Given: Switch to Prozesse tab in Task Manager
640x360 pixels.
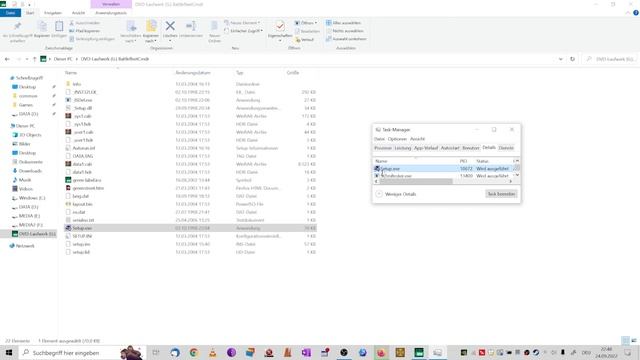Looking at the screenshot, I should coord(383,148).
